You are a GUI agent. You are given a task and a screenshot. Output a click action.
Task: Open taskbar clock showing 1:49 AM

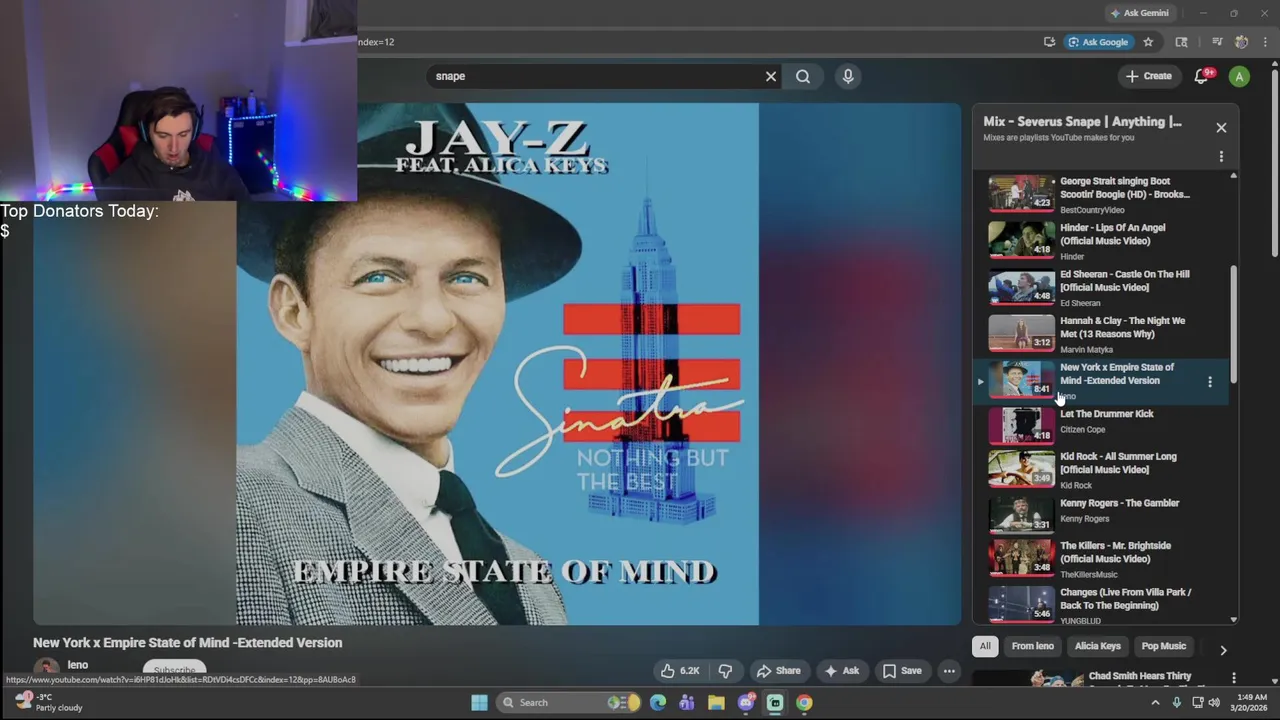pyautogui.click(x=1251, y=703)
